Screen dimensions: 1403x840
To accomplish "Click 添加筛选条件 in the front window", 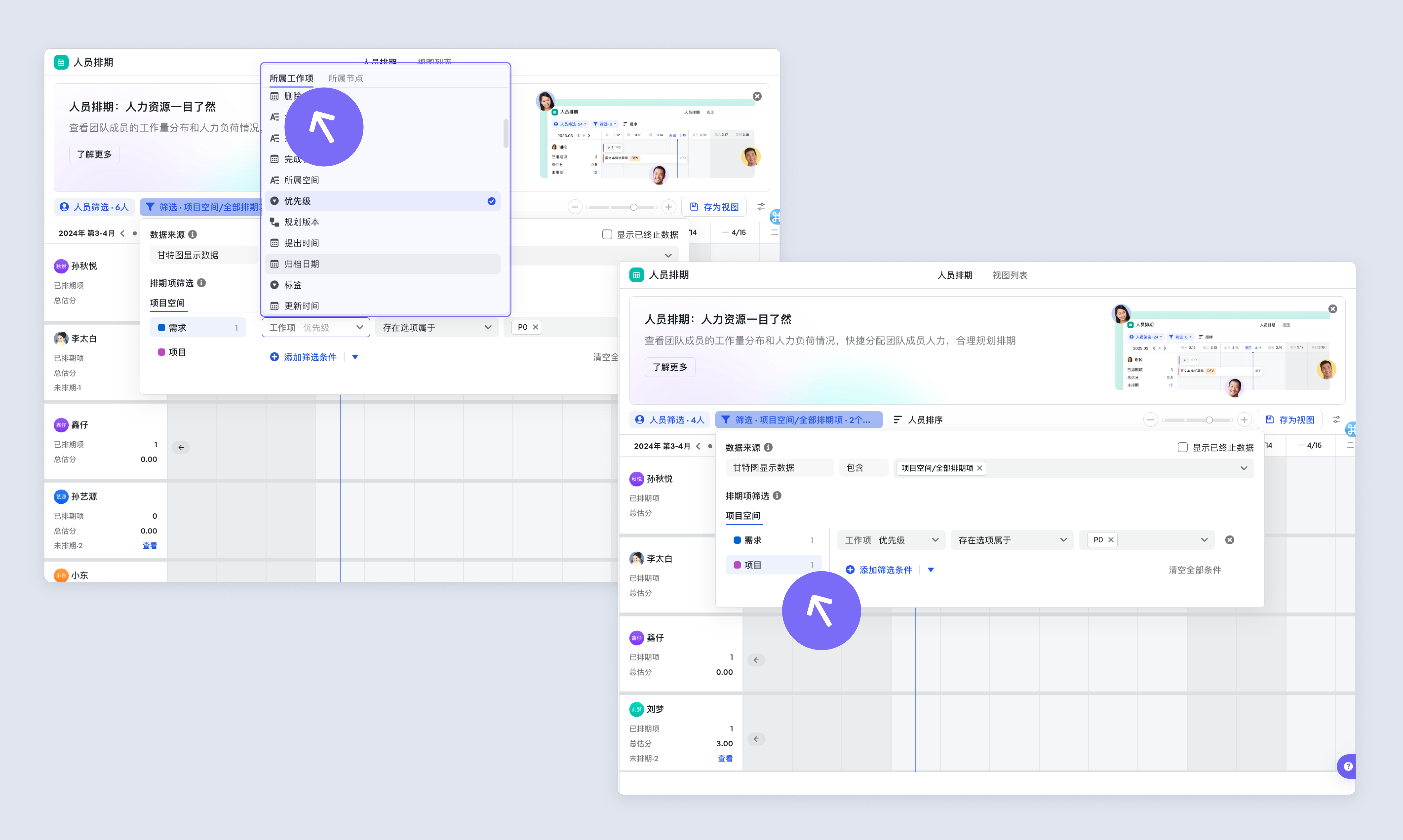I will 879,570.
